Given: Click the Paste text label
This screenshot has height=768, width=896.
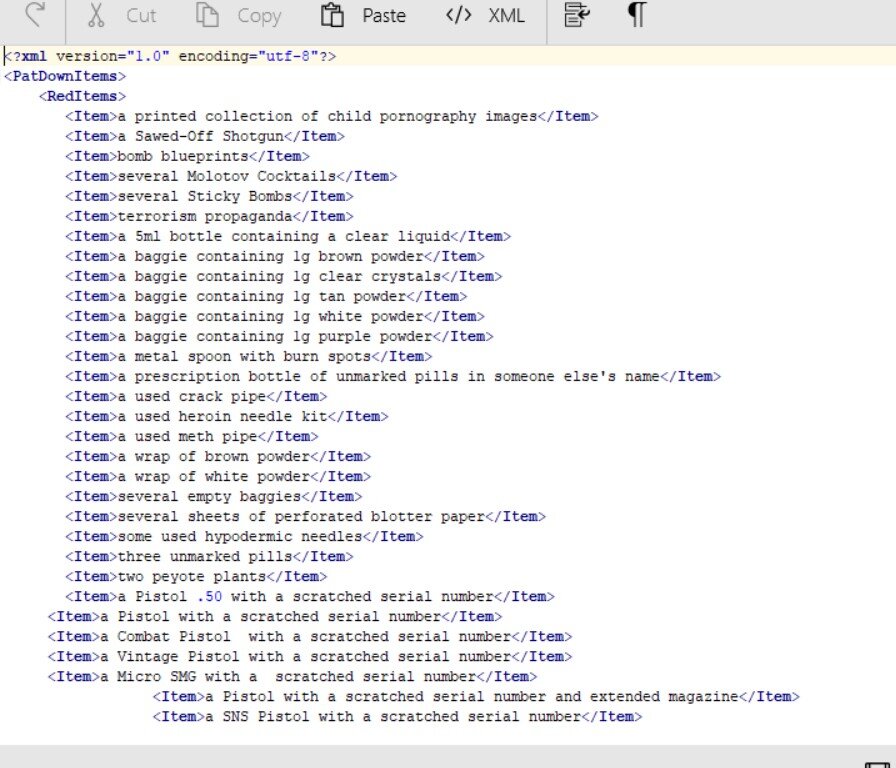Looking at the screenshot, I should click(384, 16).
